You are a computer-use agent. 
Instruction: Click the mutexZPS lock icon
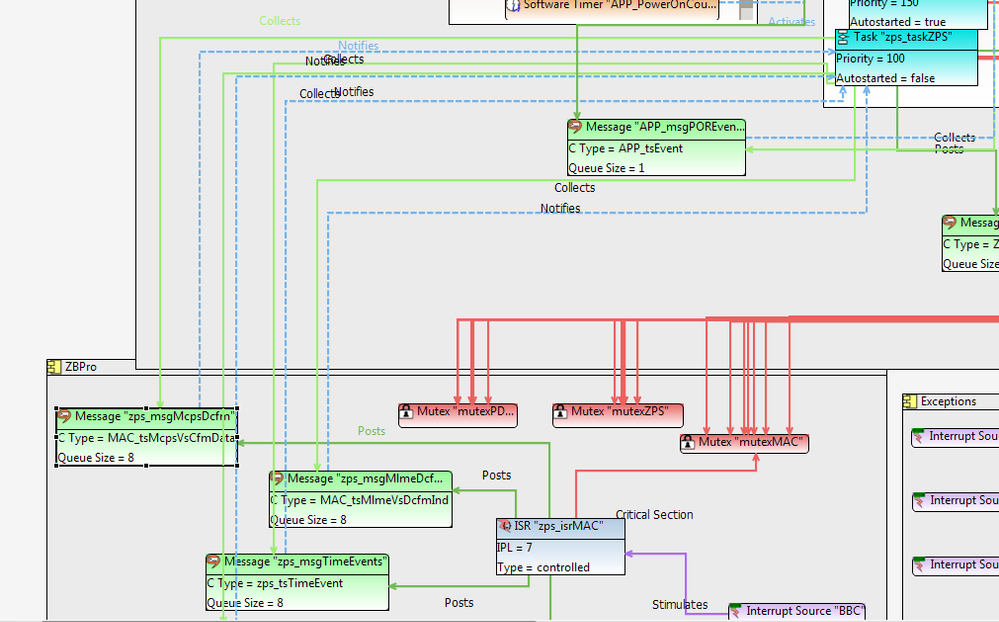click(561, 412)
